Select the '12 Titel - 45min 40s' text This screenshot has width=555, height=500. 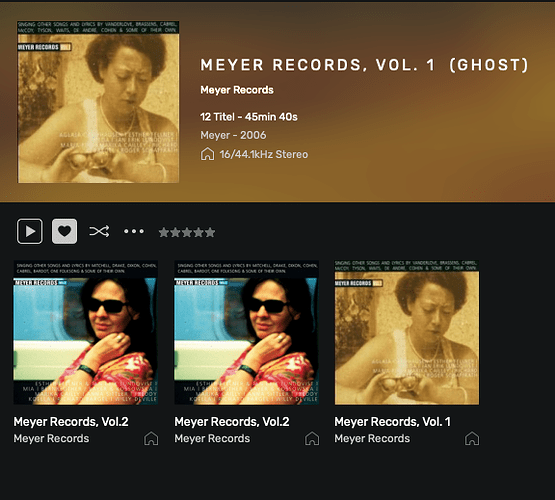249,117
